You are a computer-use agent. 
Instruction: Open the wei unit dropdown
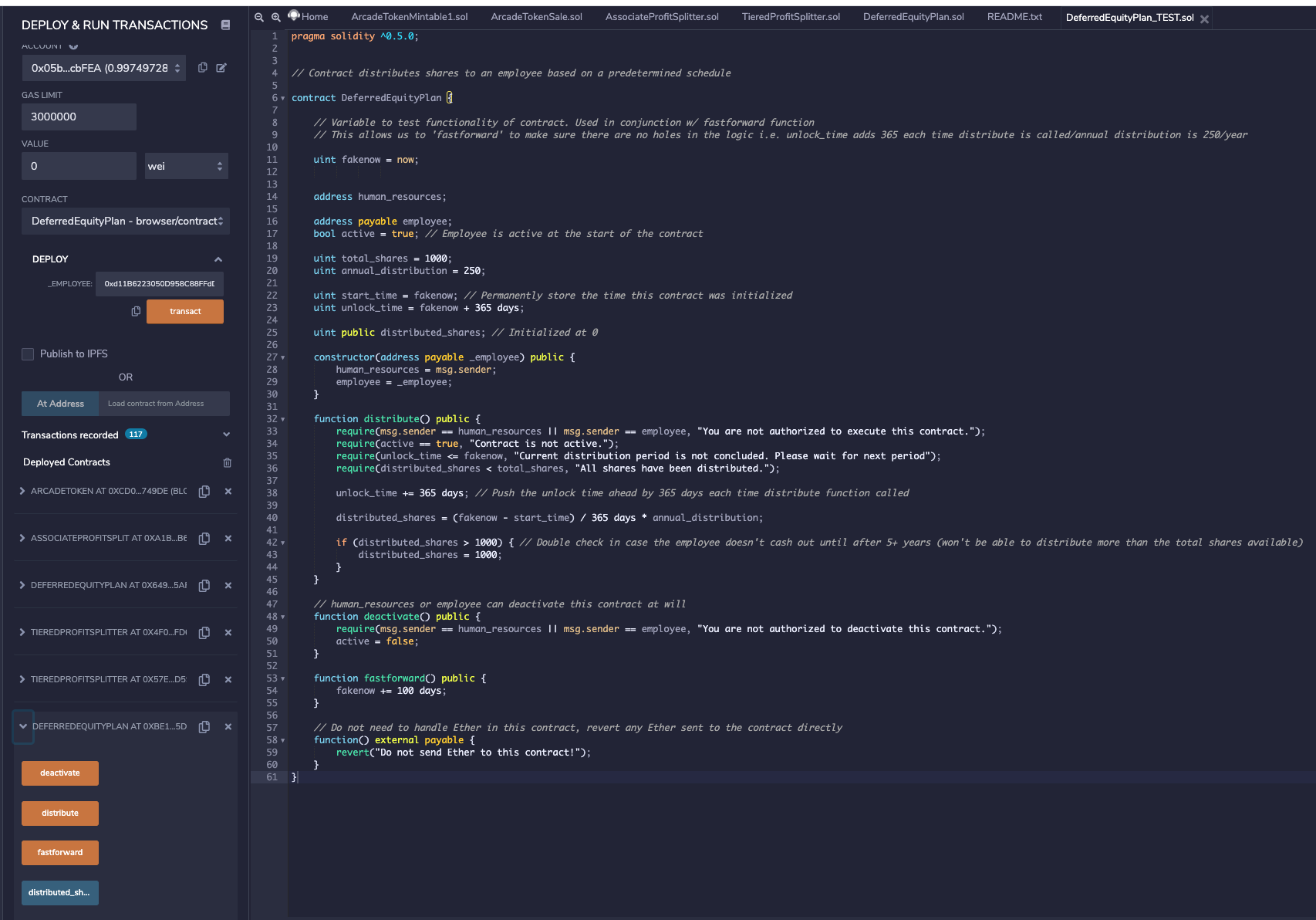[x=187, y=166]
